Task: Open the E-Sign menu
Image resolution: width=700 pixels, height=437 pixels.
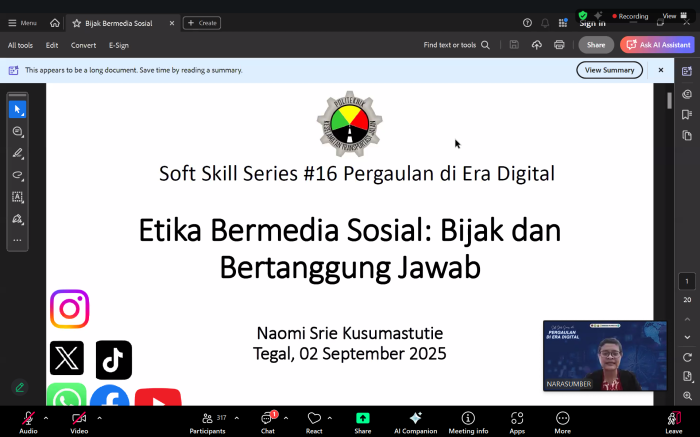Action: coord(119,45)
